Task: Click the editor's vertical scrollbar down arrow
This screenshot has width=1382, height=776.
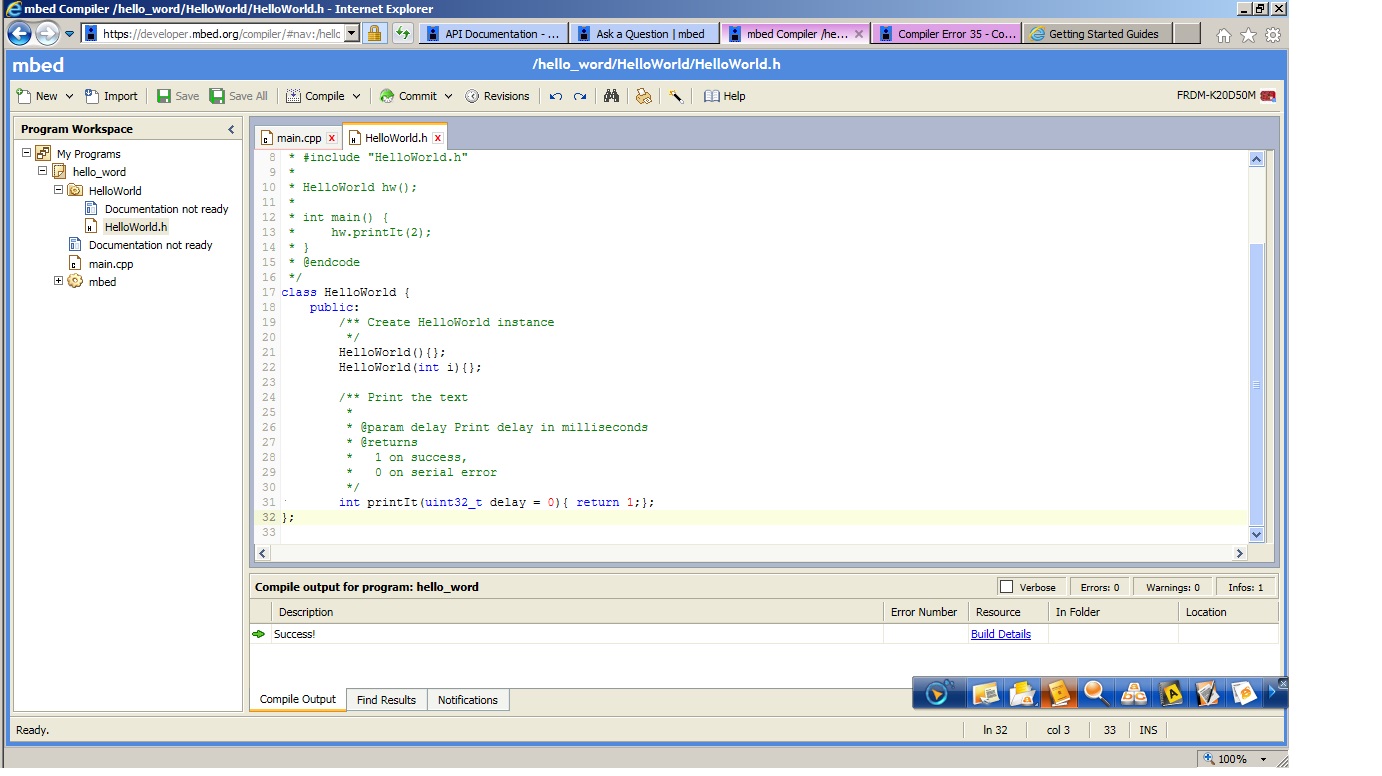Action: click(1257, 536)
